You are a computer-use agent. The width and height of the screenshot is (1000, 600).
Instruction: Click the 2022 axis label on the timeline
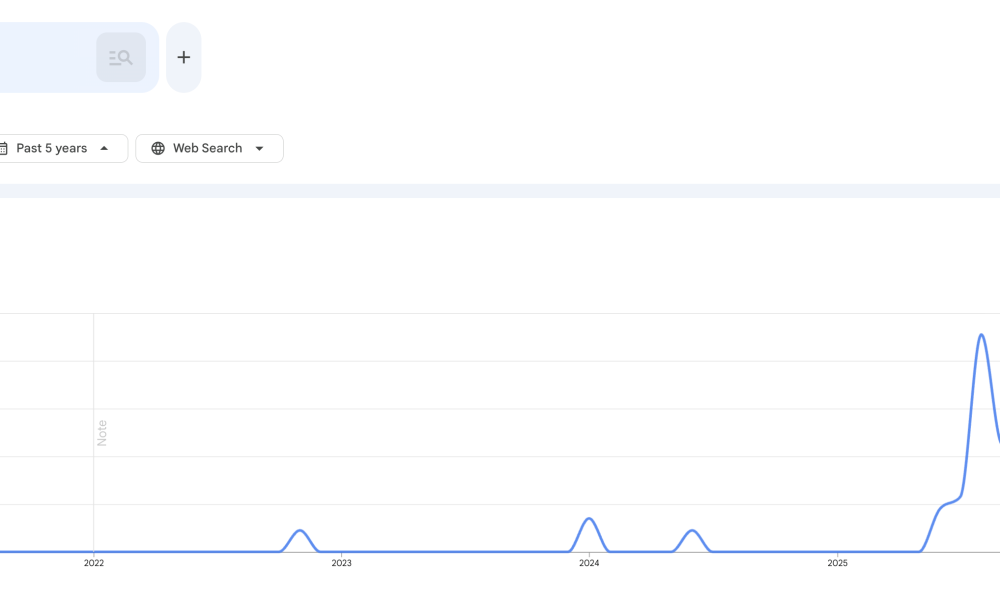pyautogui.click(x=93, y=563)
